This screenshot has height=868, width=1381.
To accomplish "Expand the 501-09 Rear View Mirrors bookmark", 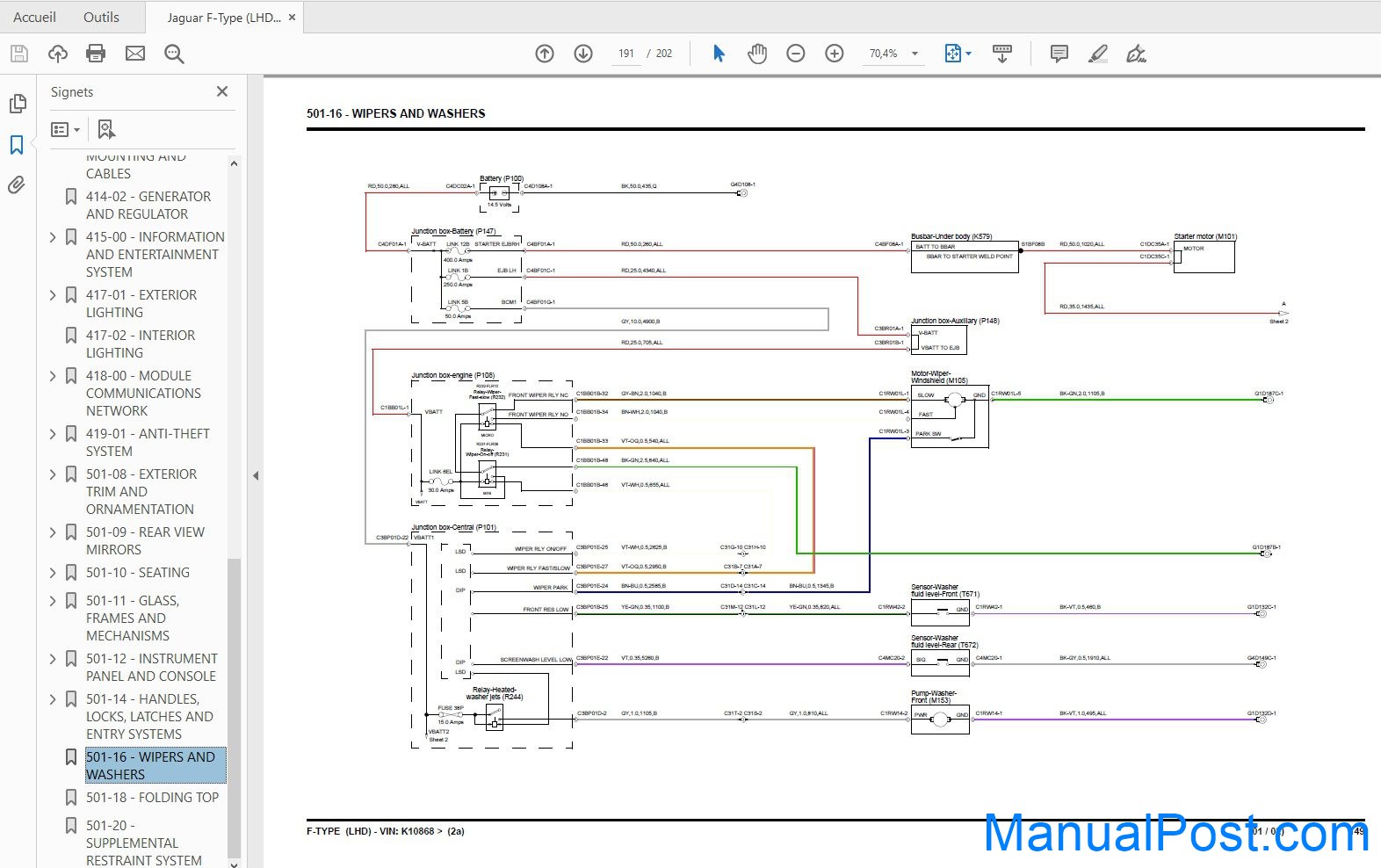I will (53, 532).
